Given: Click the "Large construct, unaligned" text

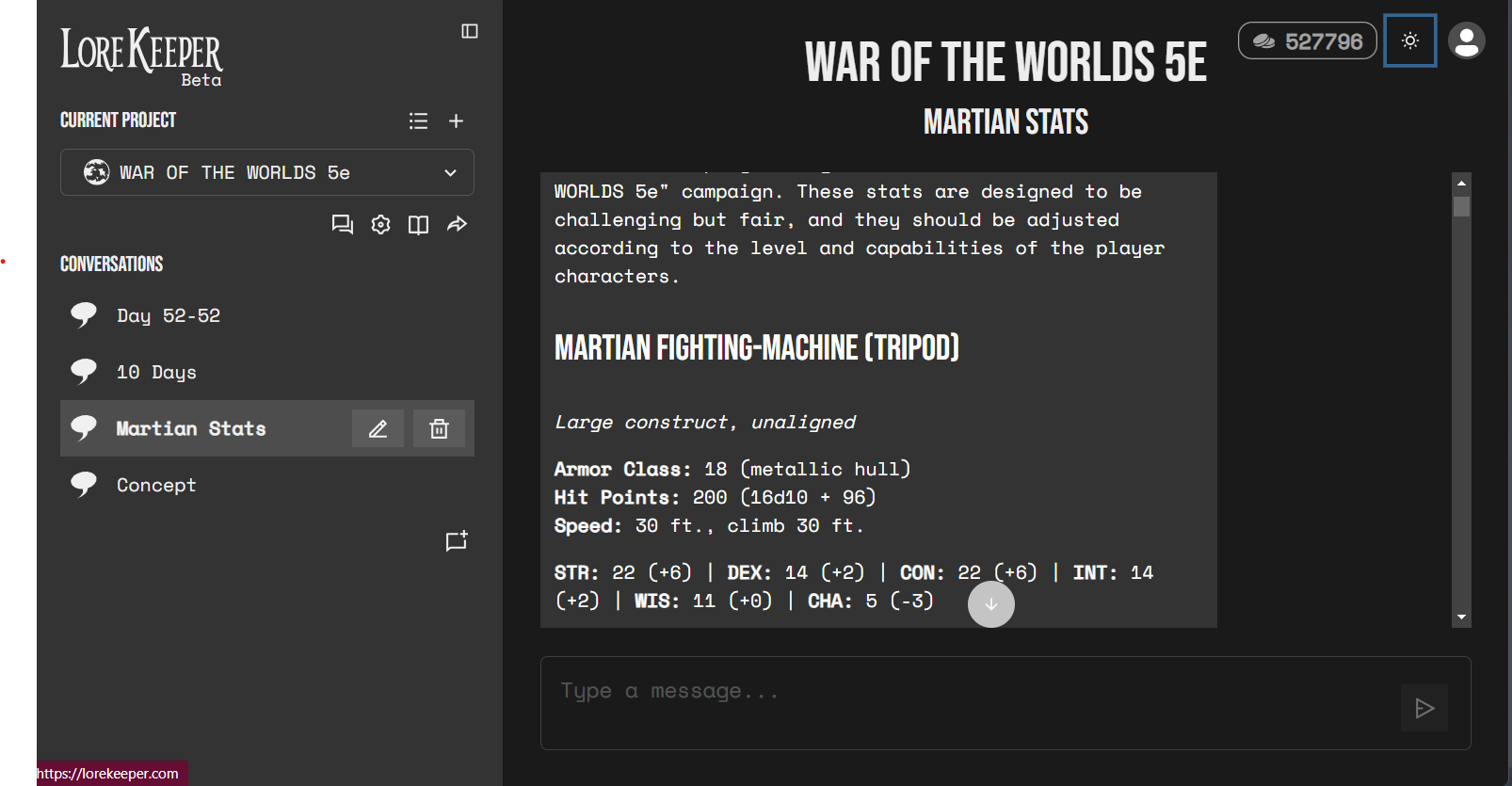Looking at the screenshot, I should (705, 422).
